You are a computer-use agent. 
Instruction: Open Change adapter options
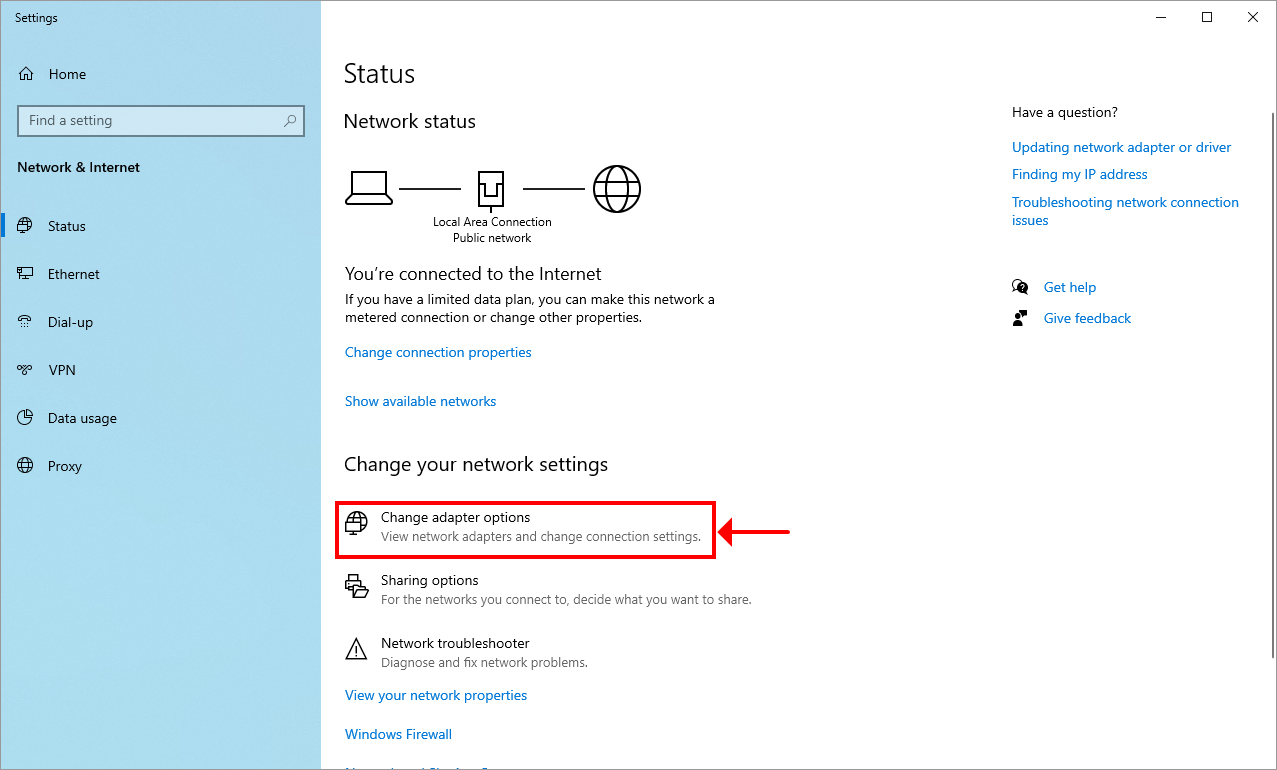click(x=455, y=518)
